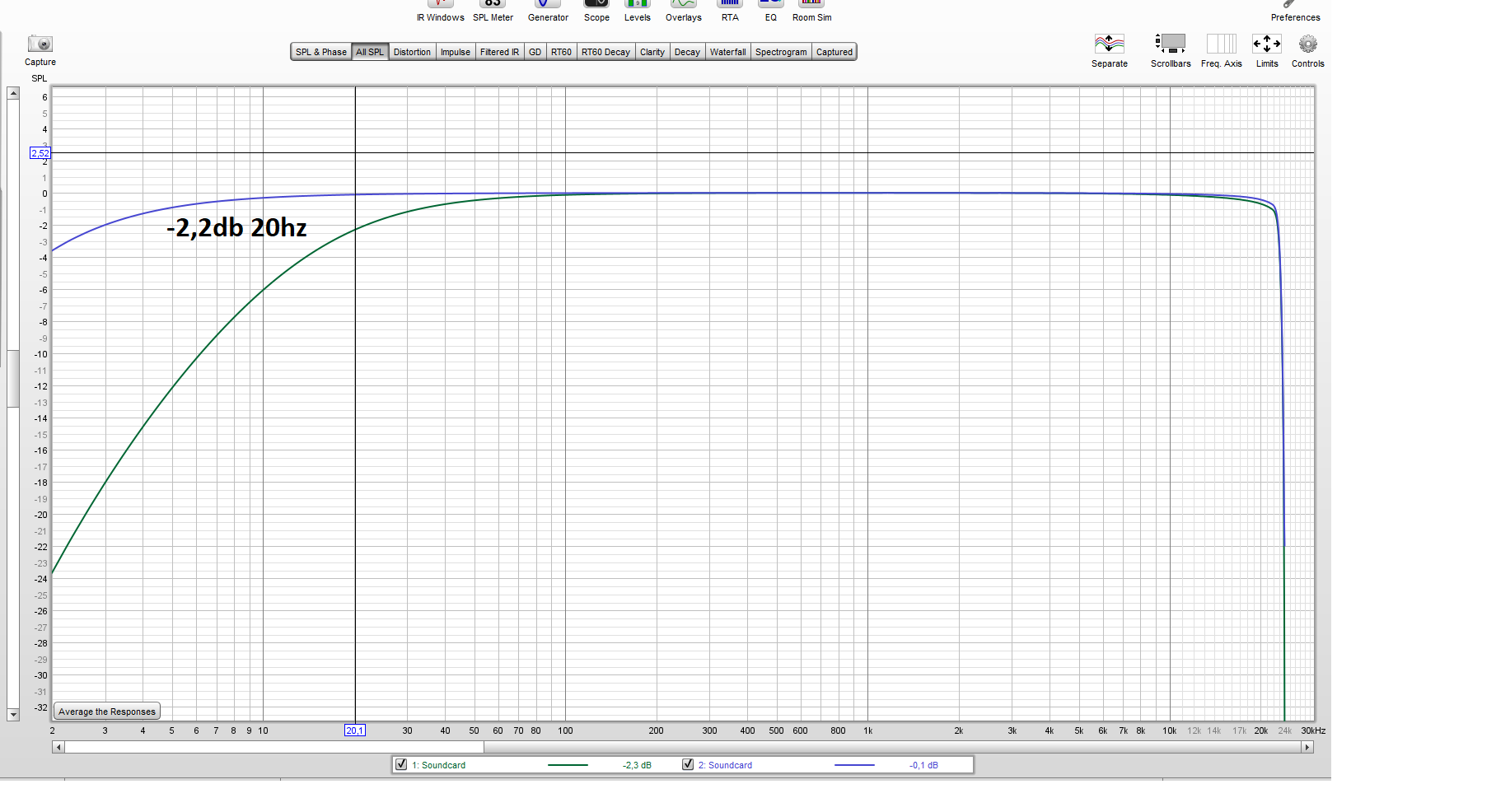
Task: Switch to the Waterfall tab
Action: 728,52
